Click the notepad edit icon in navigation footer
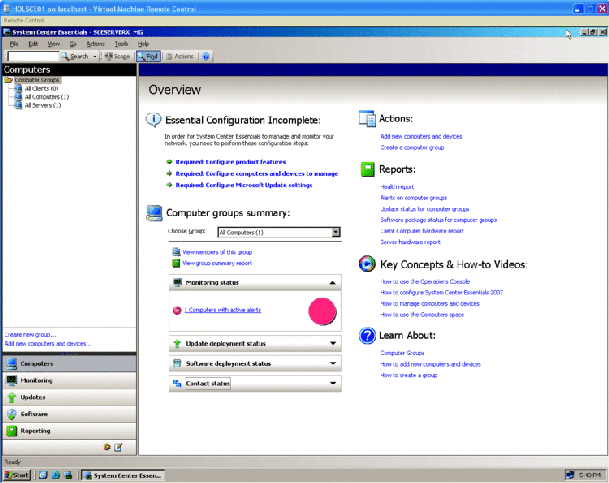Screen dimensions: 609x483 point(118,447)
